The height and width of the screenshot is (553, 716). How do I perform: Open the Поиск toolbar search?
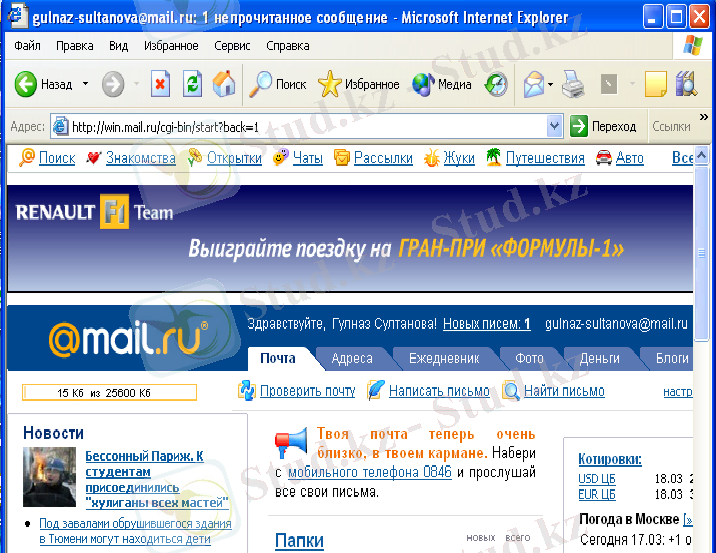pyautogui.click(x=278, y=84)
